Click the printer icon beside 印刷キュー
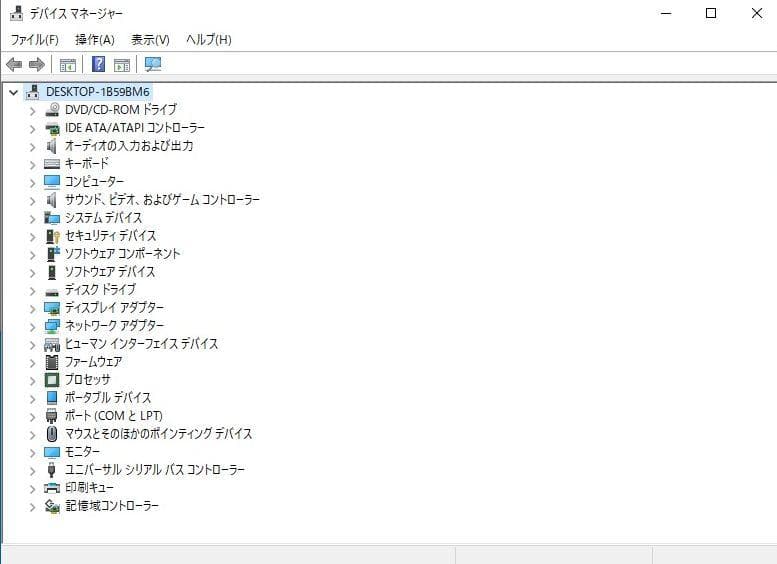777x564 pixels. click(x=52, y=488)
